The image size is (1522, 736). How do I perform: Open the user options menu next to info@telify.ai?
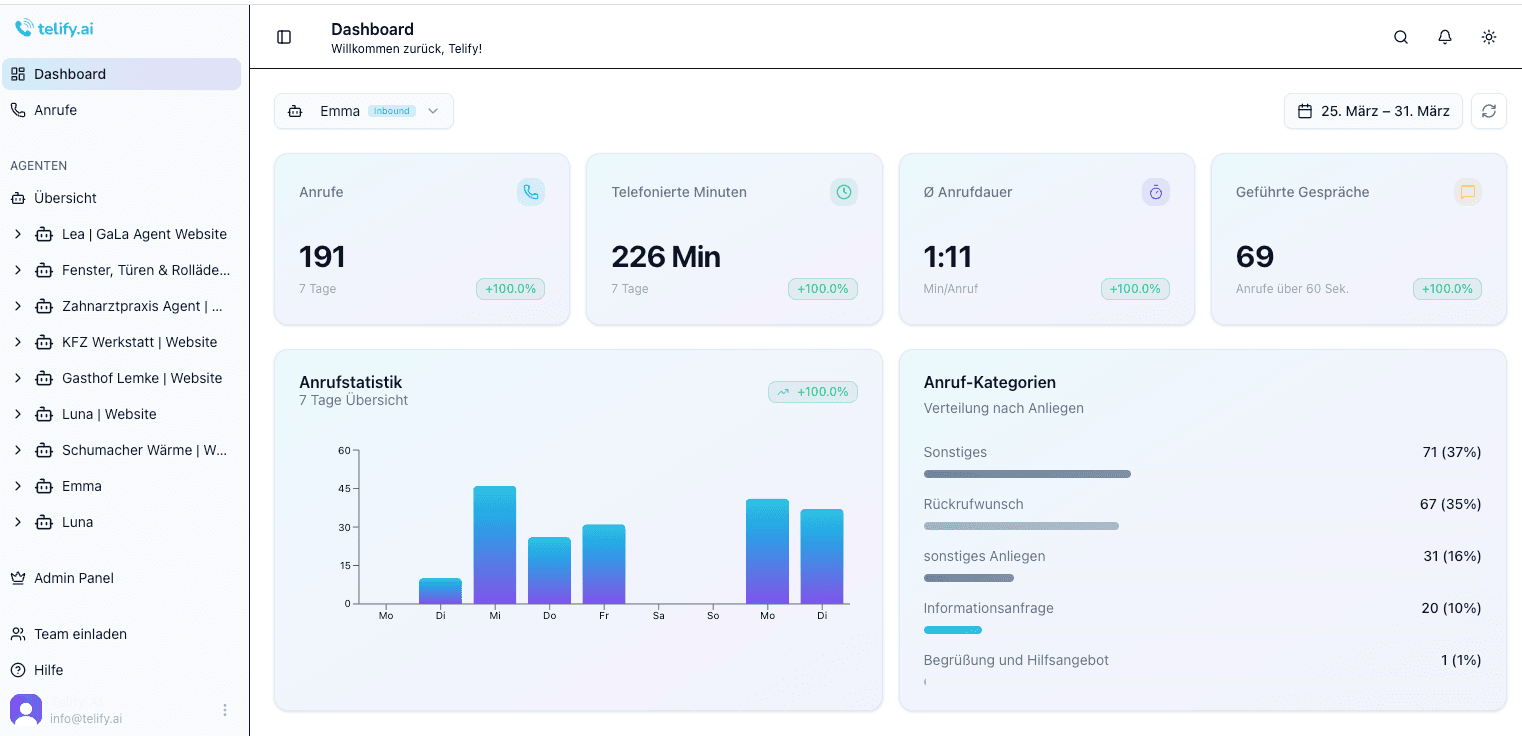click(225, 710)
